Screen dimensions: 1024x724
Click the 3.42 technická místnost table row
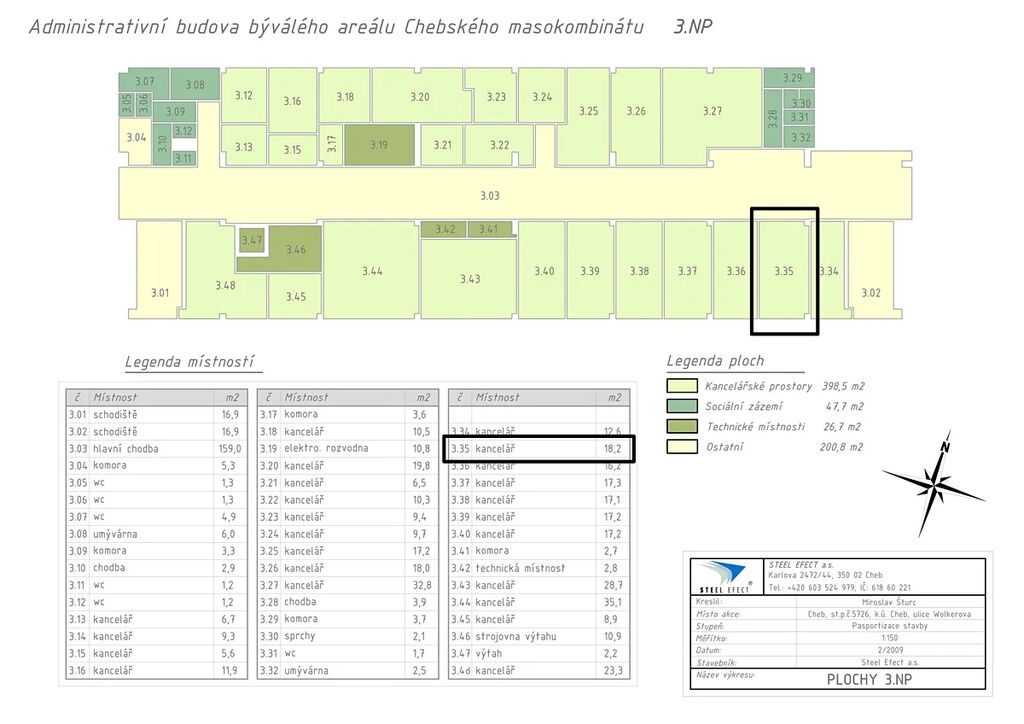[539, 568]
